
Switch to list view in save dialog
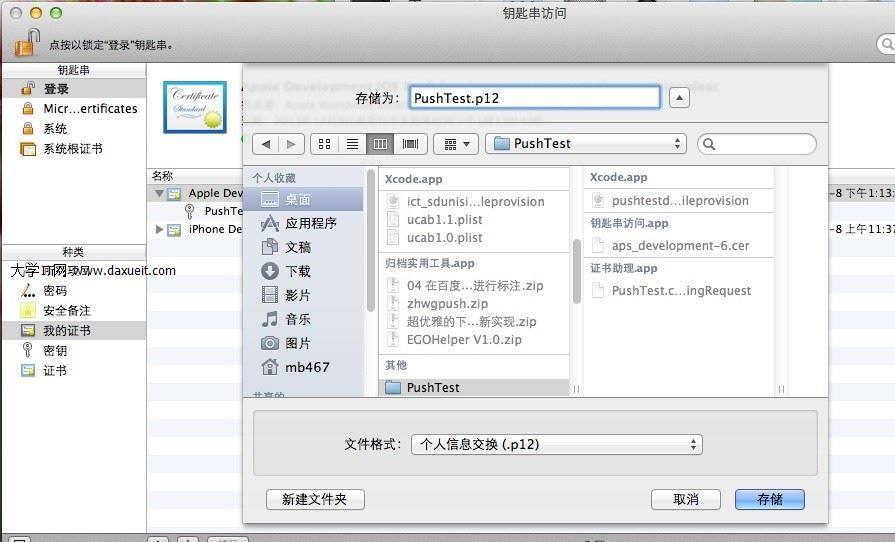[352, 144]
